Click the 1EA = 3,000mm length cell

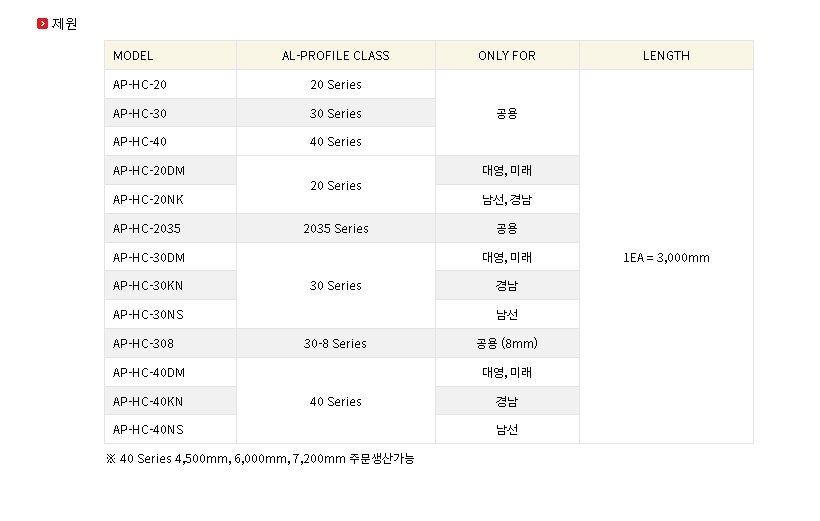click(666, 257)
